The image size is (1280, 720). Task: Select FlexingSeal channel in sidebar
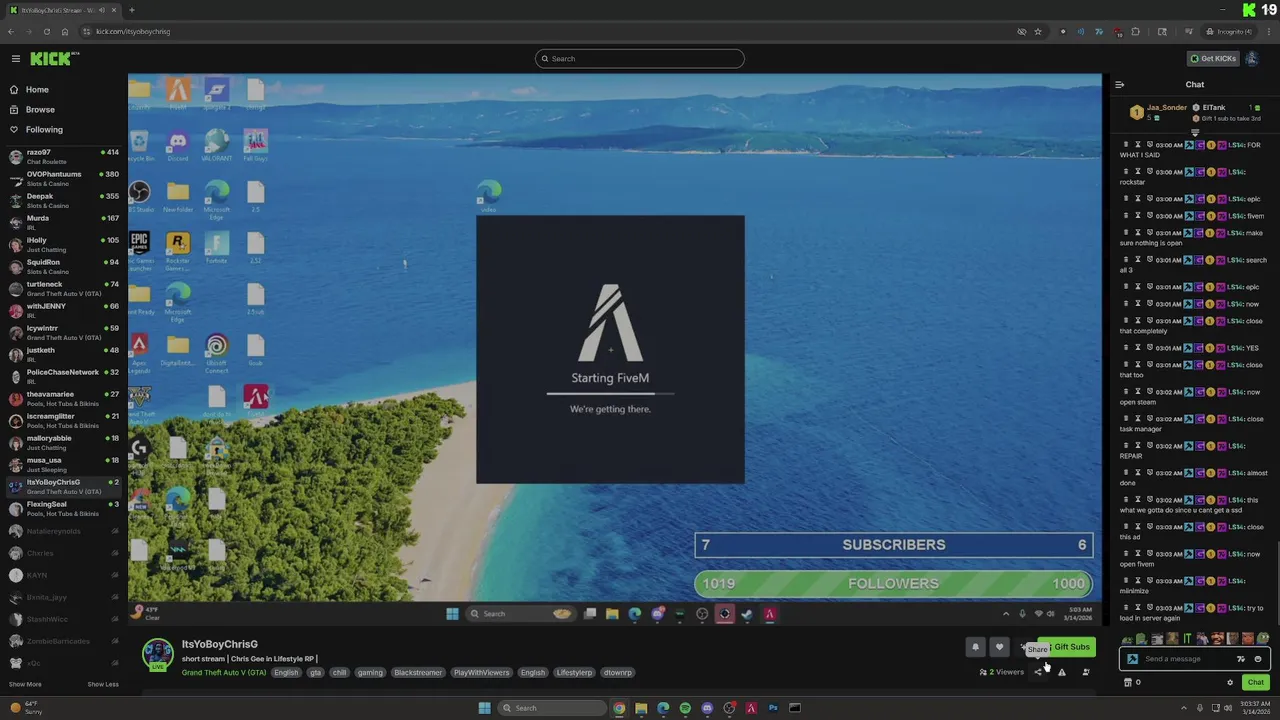(62, 508)
